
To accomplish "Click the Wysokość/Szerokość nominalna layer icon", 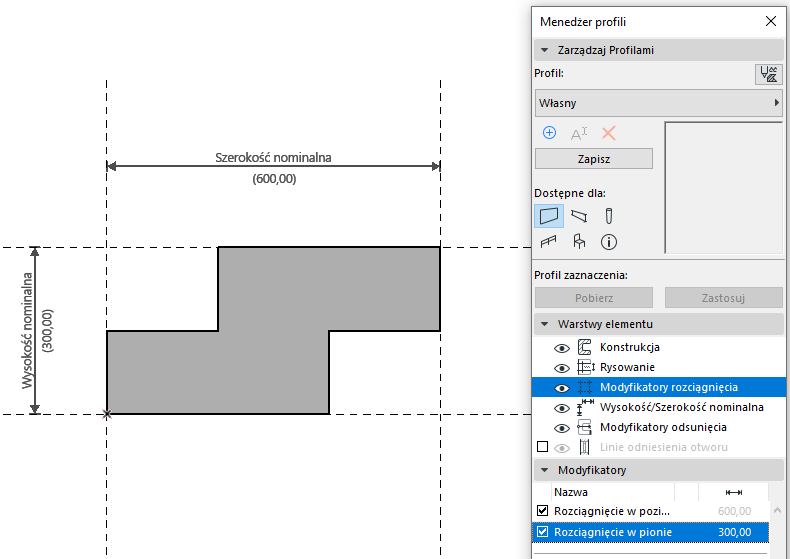I will [585, 407].
